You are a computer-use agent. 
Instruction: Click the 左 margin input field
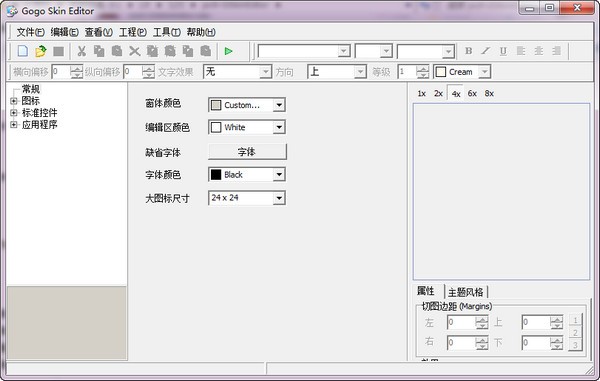click(461, 322)
